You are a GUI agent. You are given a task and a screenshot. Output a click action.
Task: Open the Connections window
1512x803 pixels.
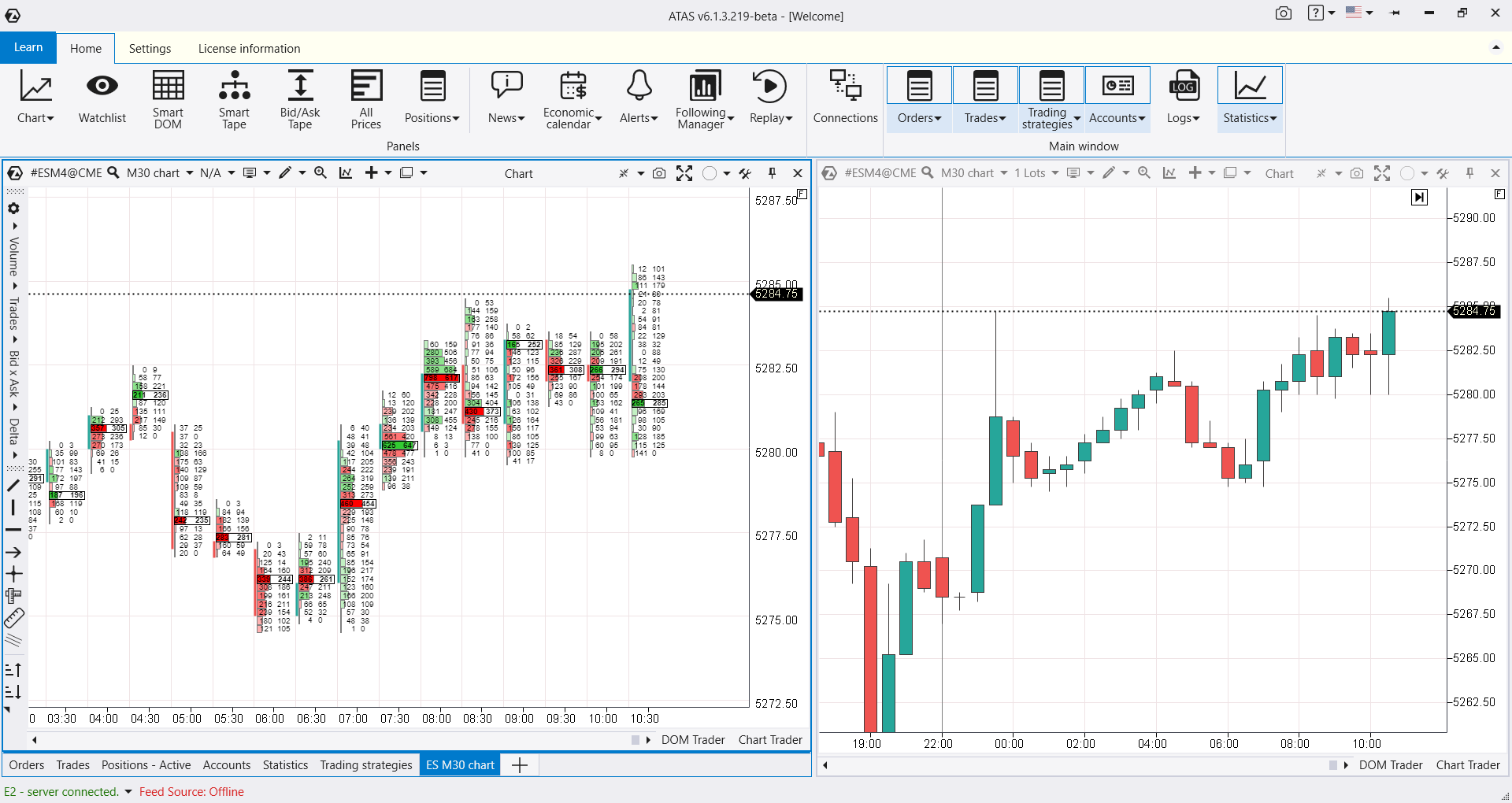tap(845, 98)
